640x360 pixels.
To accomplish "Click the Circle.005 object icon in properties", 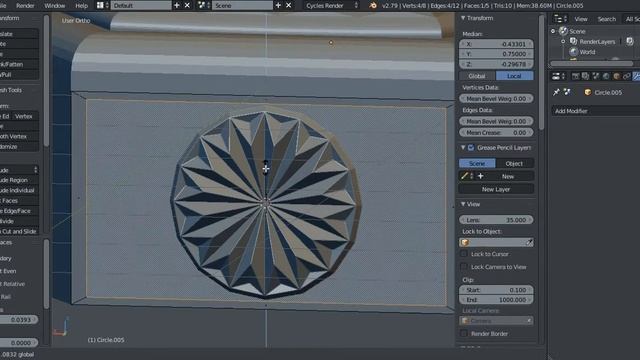I will (588, 92).
